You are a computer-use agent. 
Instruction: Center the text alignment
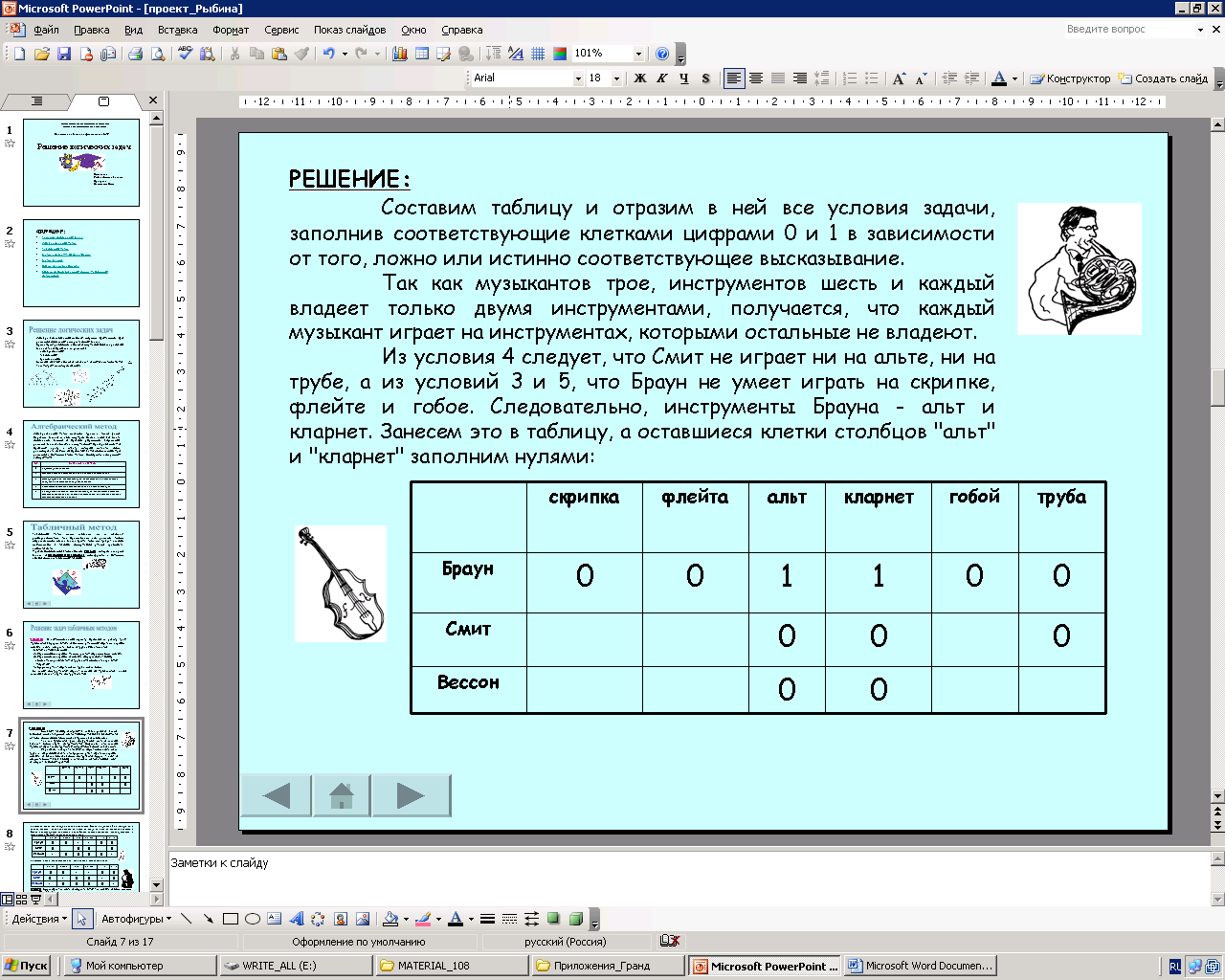(x=756, y=78)
